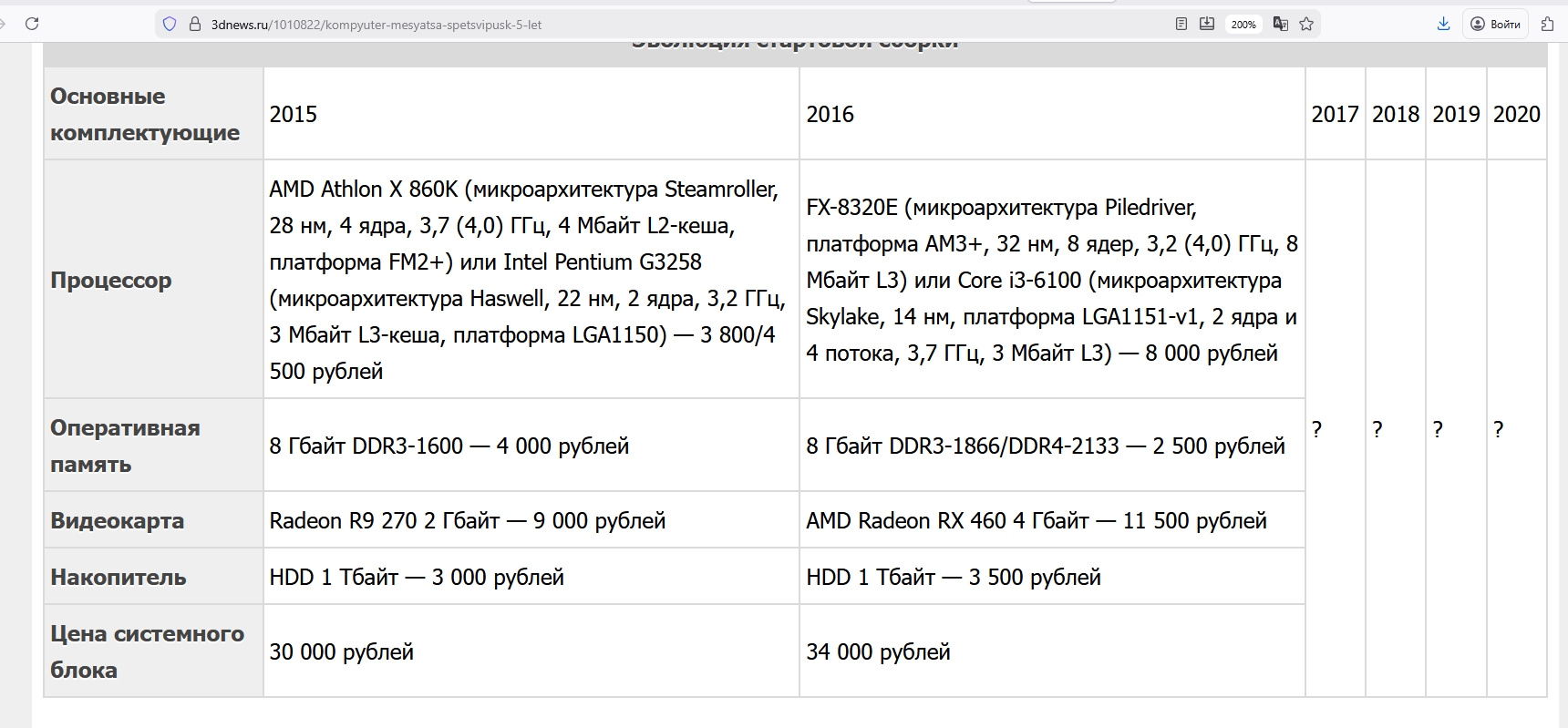This screenshot has height=728, width=1568.
Task: Open the tracking protection shield icon
Action: pyautogui.click(x=170, y=25)
